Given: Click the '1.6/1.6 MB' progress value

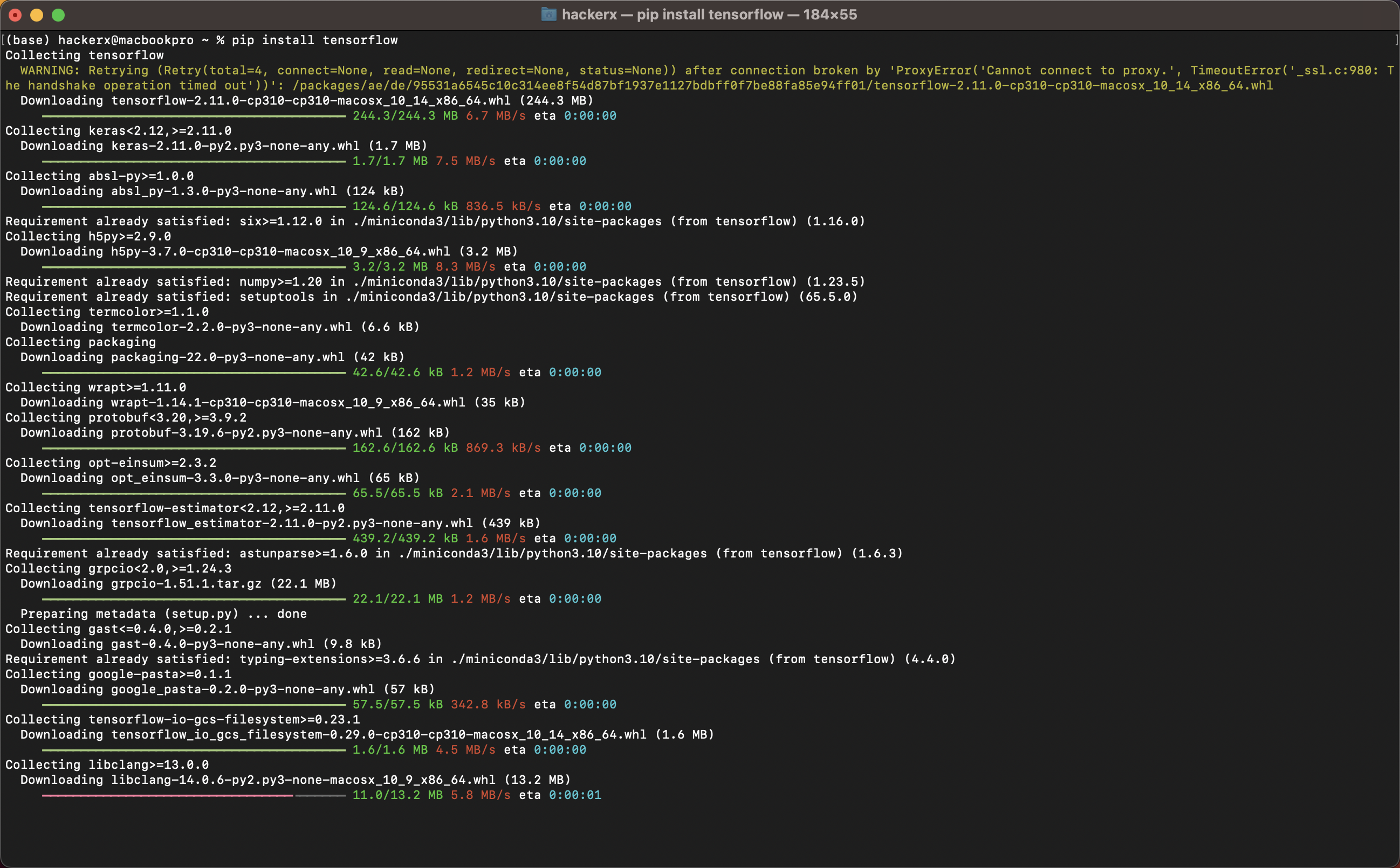Looking at the screenshot, I should click(x=390, y=750).
